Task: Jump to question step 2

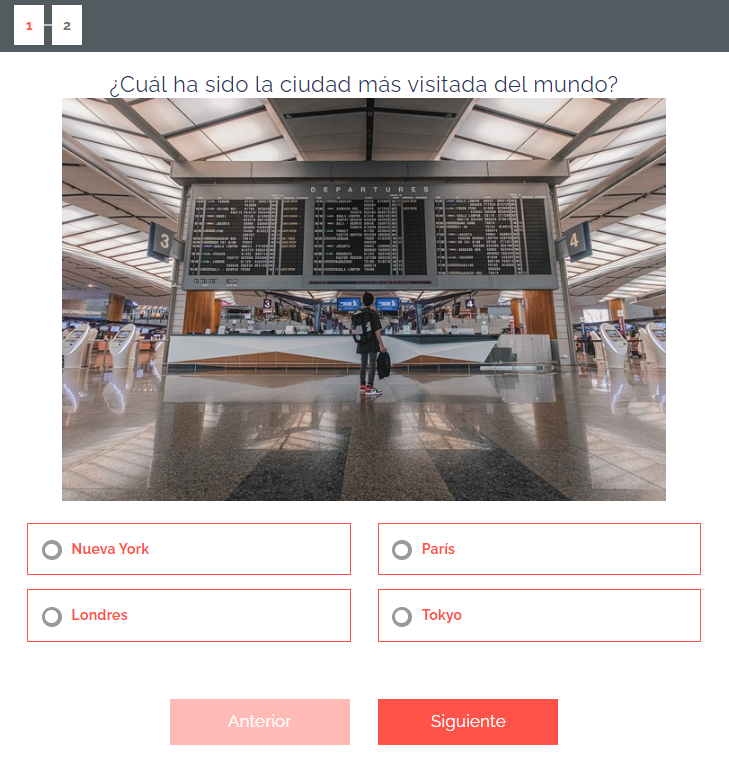Action: click(67, 25)
